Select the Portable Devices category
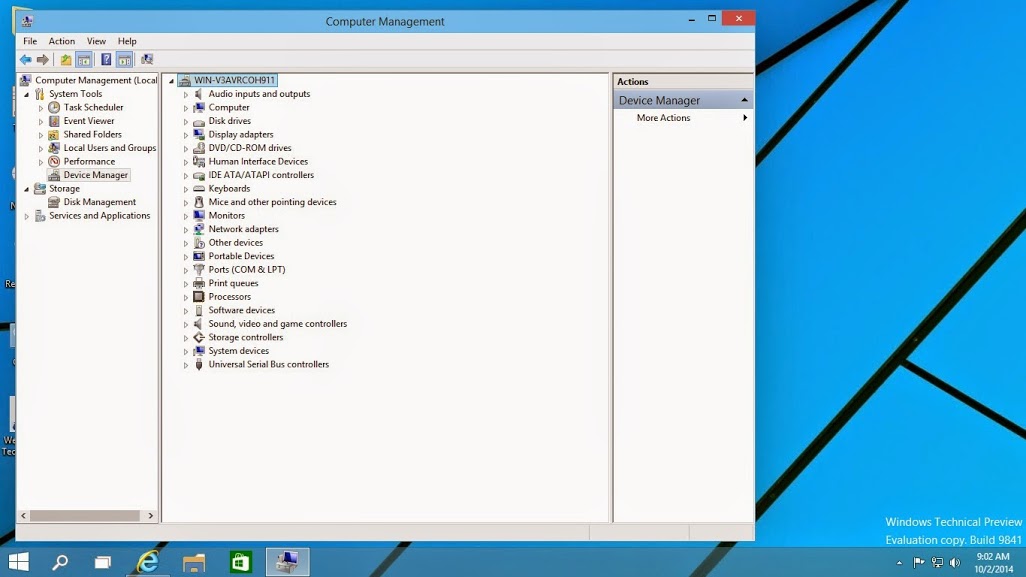The width and height of the screenshot is (1026, 577). tap(241, 256)
